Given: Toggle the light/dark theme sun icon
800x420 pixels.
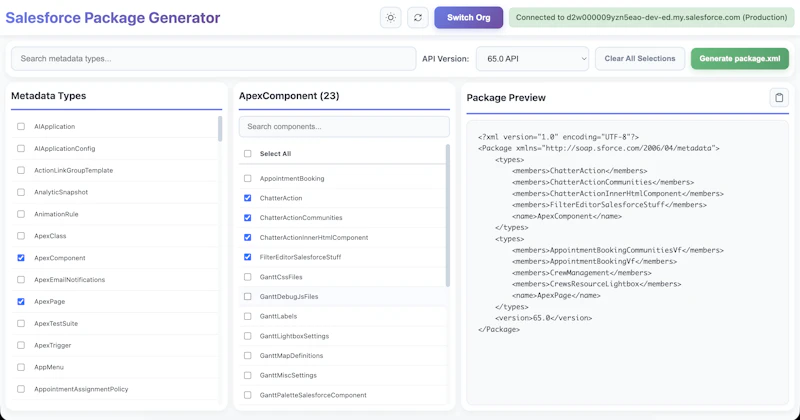Looking at the screenshot, I should (x=391, y=17).
